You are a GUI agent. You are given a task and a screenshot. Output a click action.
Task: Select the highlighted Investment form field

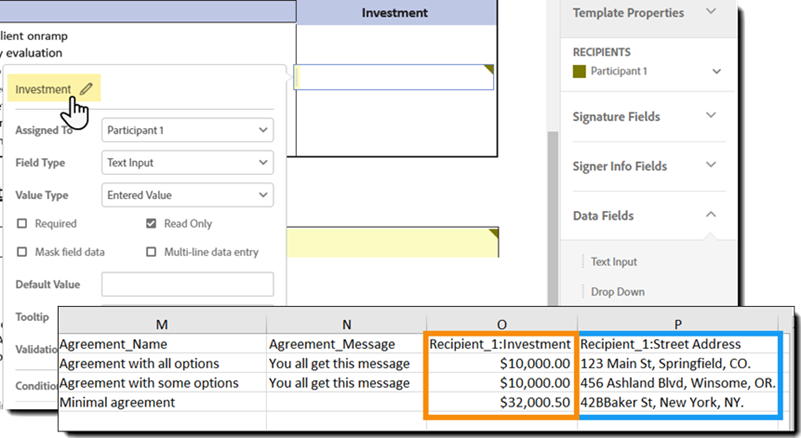coord(395,77)
